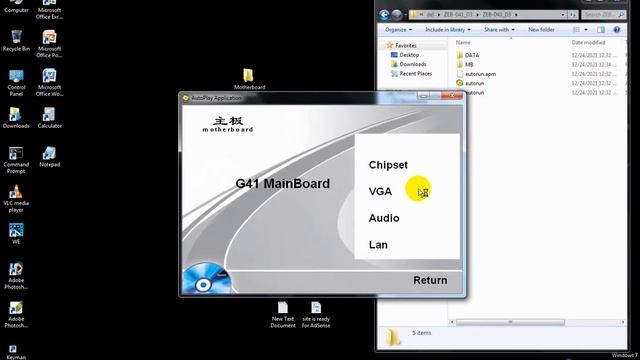Image resolution: width=640 pixels, height=360 pixels.
Task: Click Explorer Back navigation arrow
Action: [384, 15]
